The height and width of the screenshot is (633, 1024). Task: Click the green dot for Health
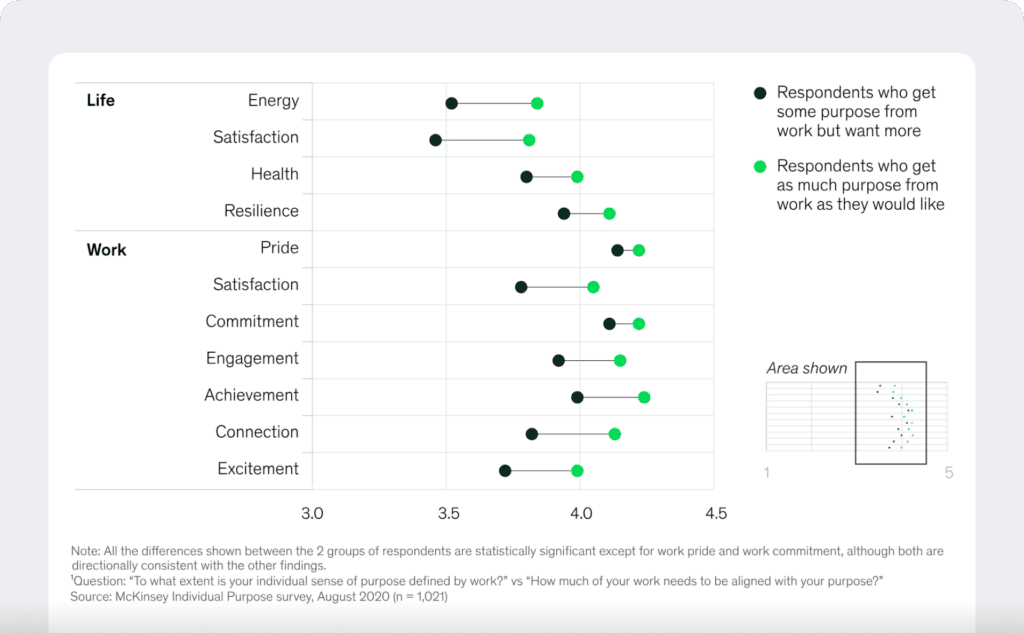(577, 177)
